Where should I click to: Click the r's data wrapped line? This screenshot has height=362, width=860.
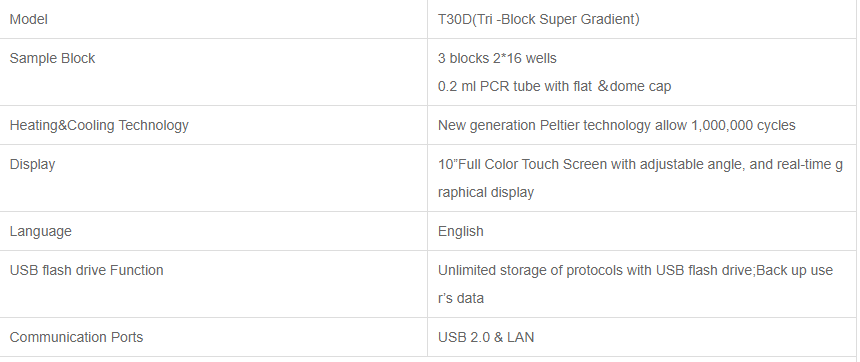tap(461, 298)
